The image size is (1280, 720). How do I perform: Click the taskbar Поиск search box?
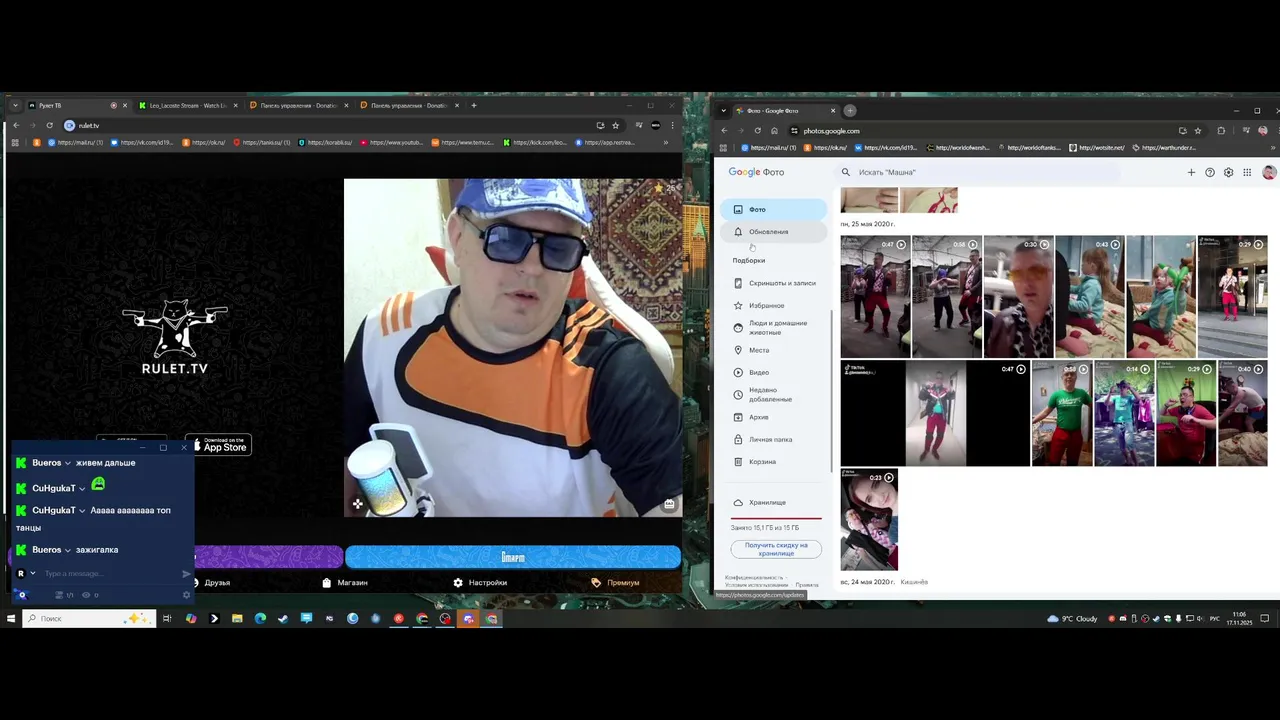(x=89, y=619)
